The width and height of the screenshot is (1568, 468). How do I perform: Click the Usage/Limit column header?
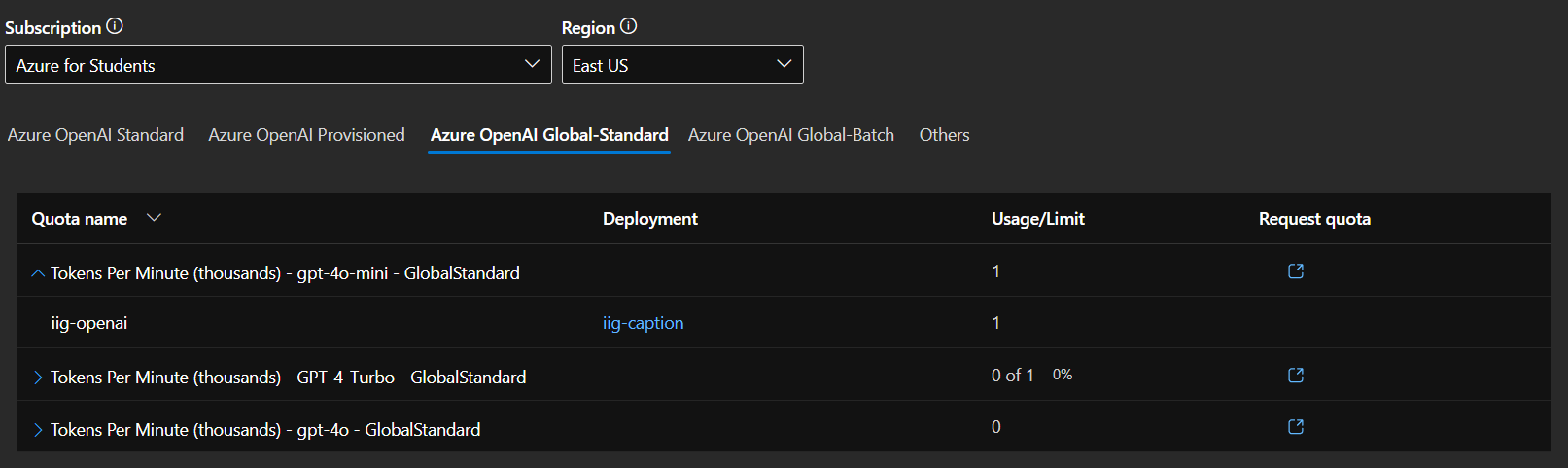click(1038, 219)
